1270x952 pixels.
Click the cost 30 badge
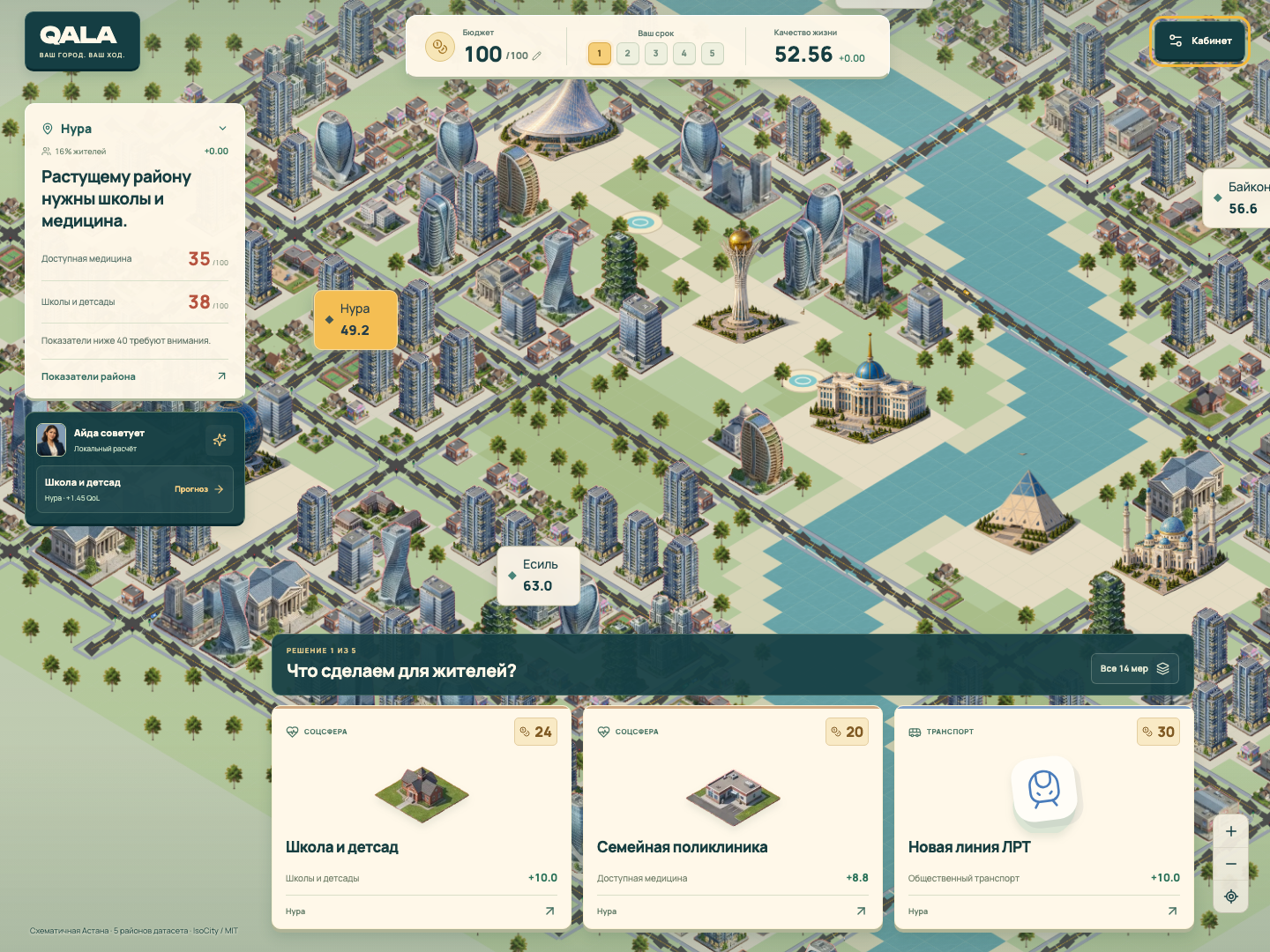coord(1158,732)
